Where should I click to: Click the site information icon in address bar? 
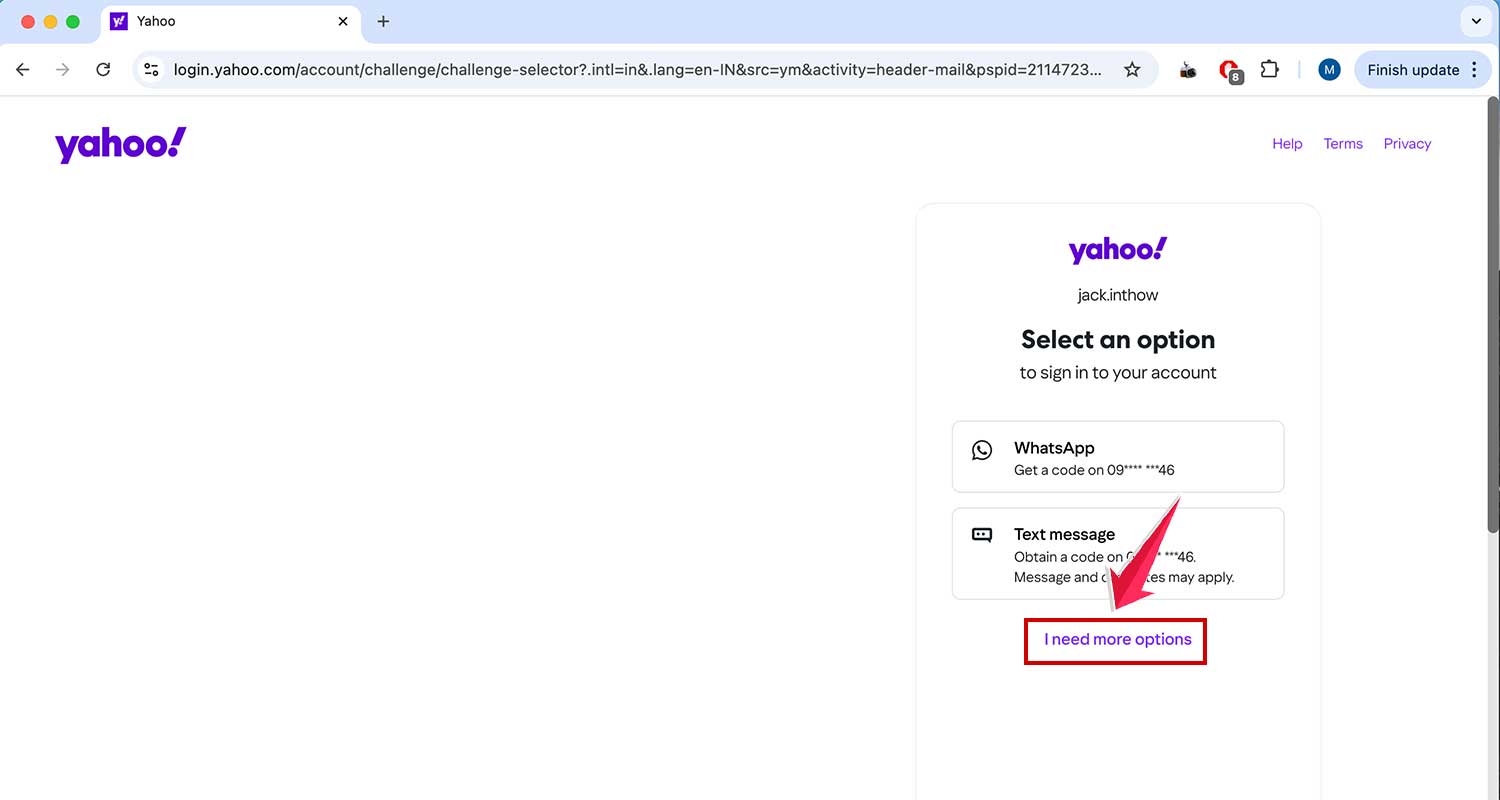tap(151, 69)
